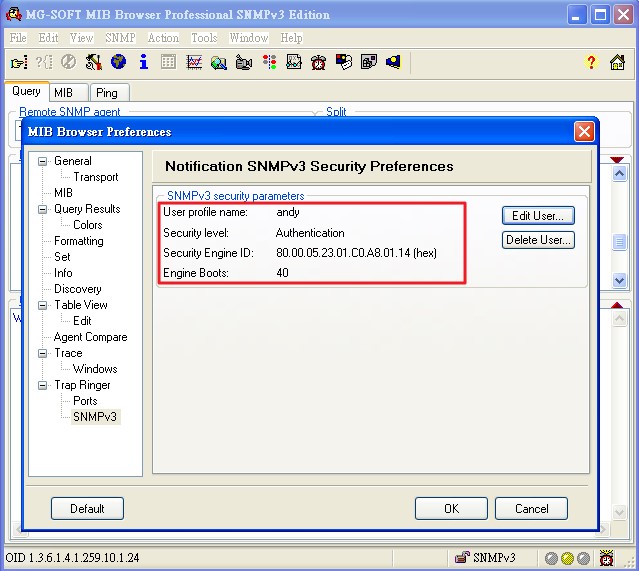Open the SNMP menu

[x=120, y=38]
